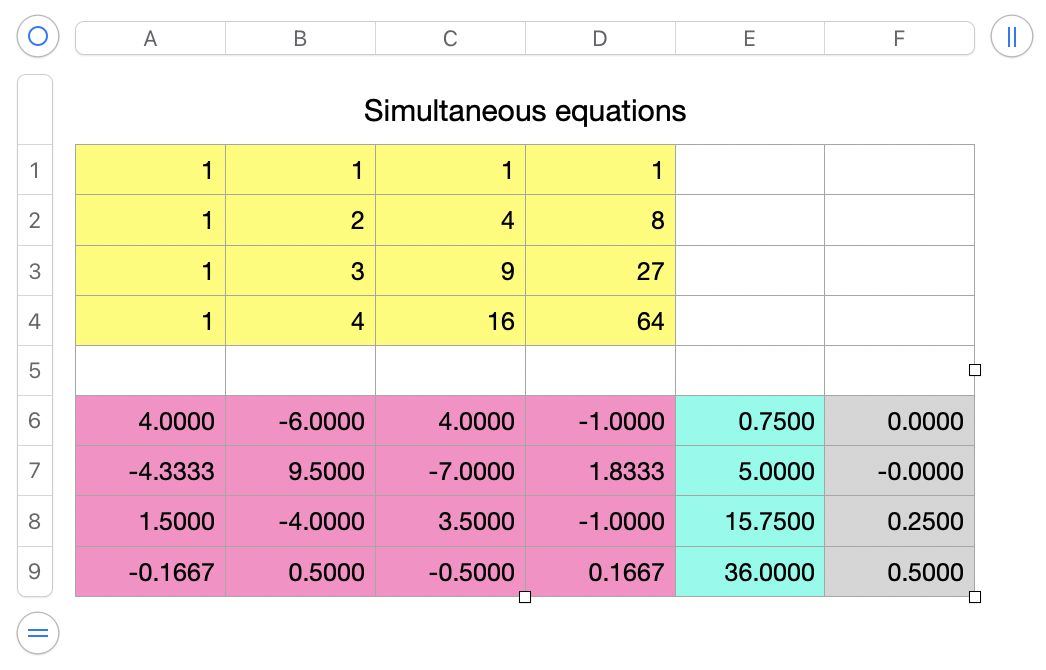
Task: Select cell with value 9.5000
Action: click(300, 470)
